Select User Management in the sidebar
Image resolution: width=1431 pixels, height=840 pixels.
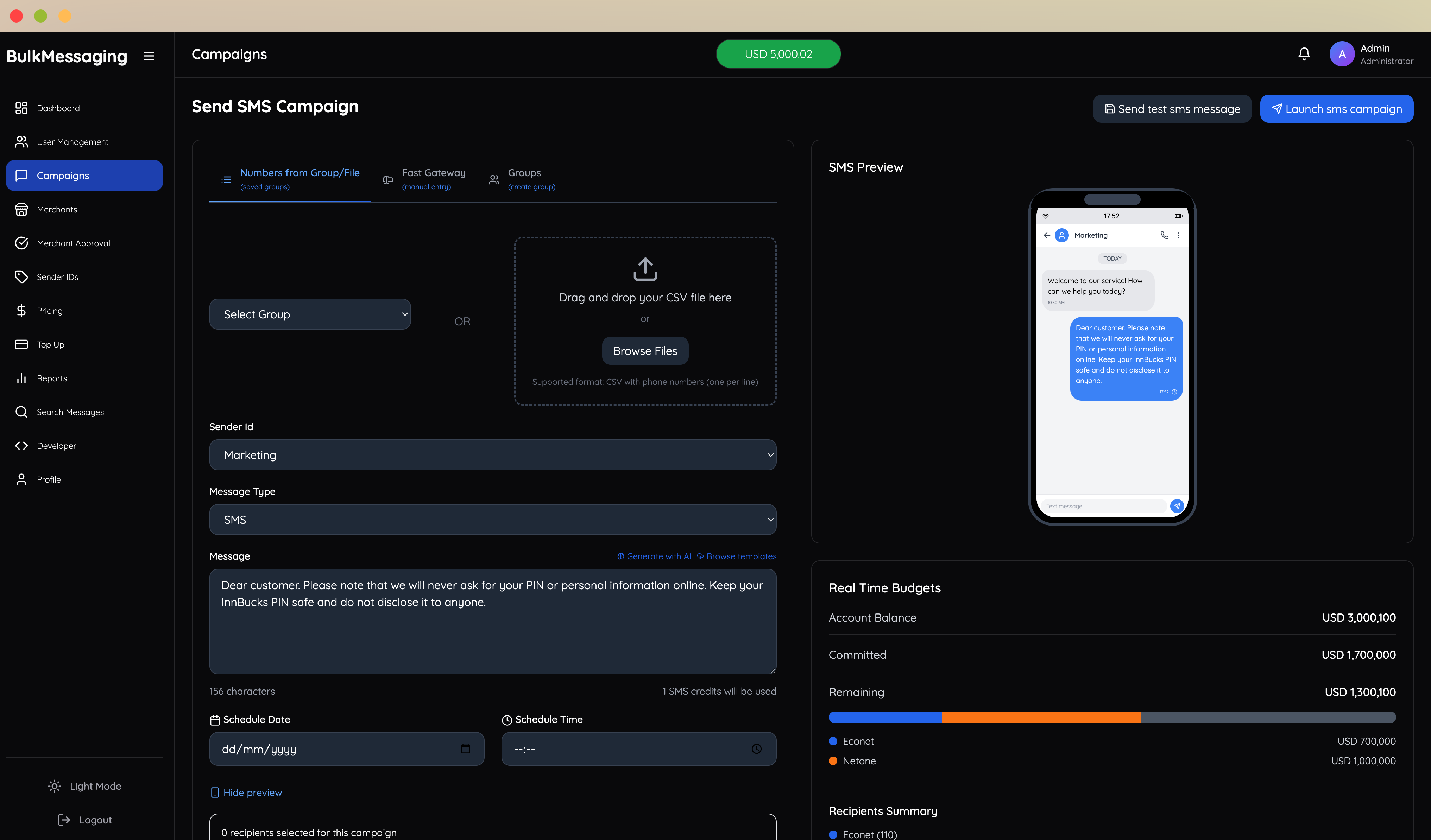point(72,141)
